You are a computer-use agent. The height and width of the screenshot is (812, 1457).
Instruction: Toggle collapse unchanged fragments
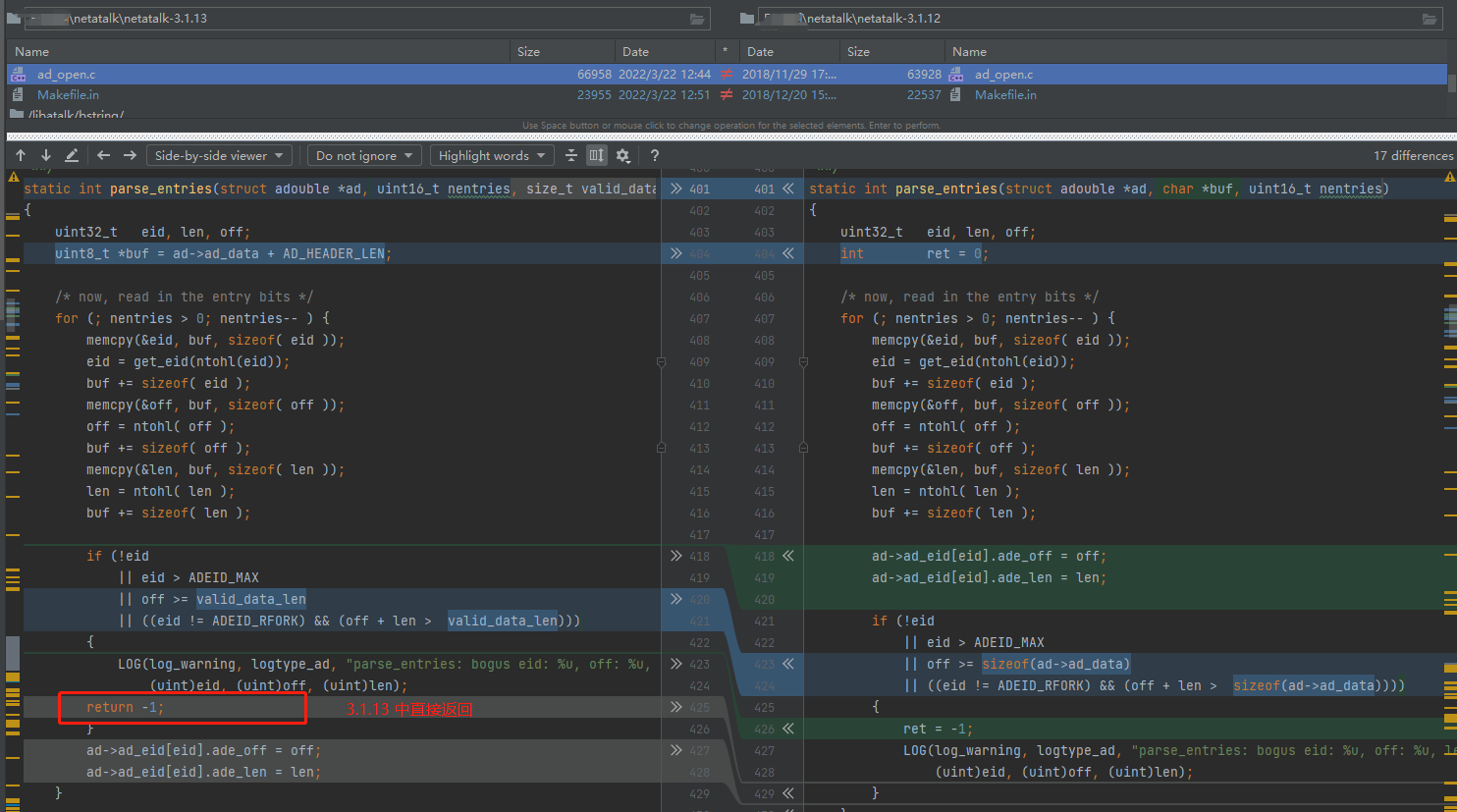tap(571, 155)
